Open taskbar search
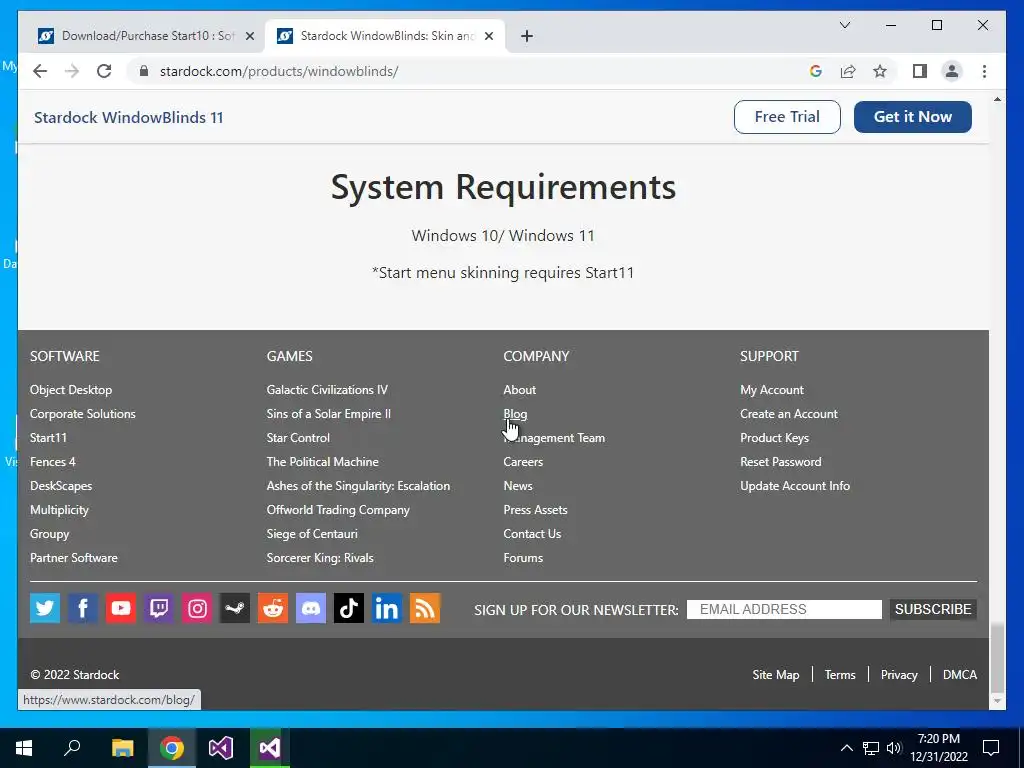1024x768 pixels. coord(72,748)
